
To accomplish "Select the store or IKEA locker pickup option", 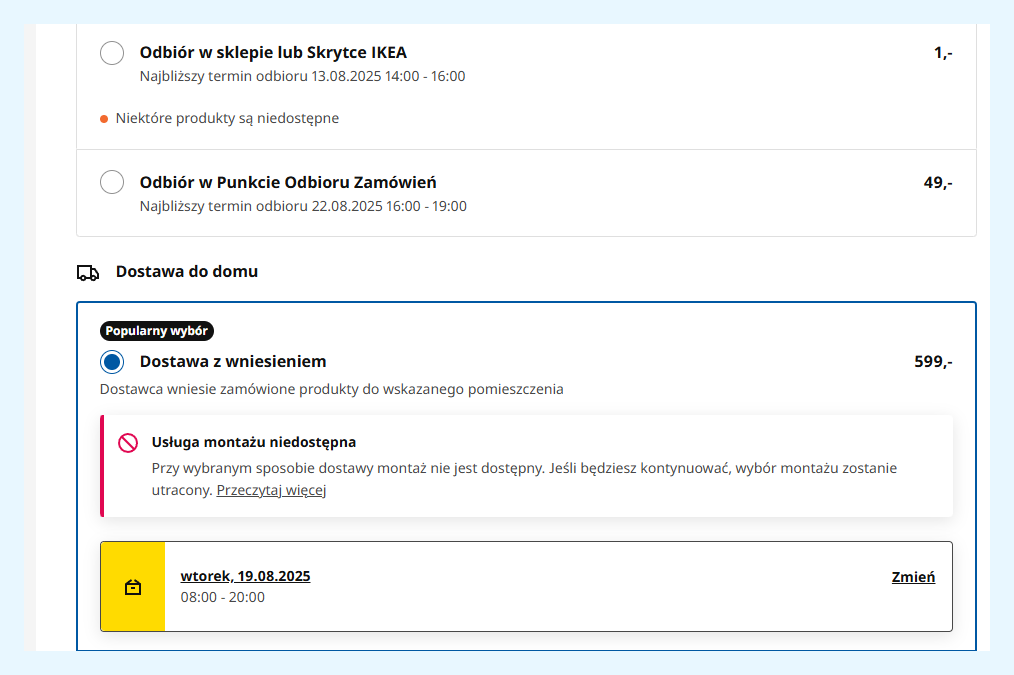I will [112, 53].
